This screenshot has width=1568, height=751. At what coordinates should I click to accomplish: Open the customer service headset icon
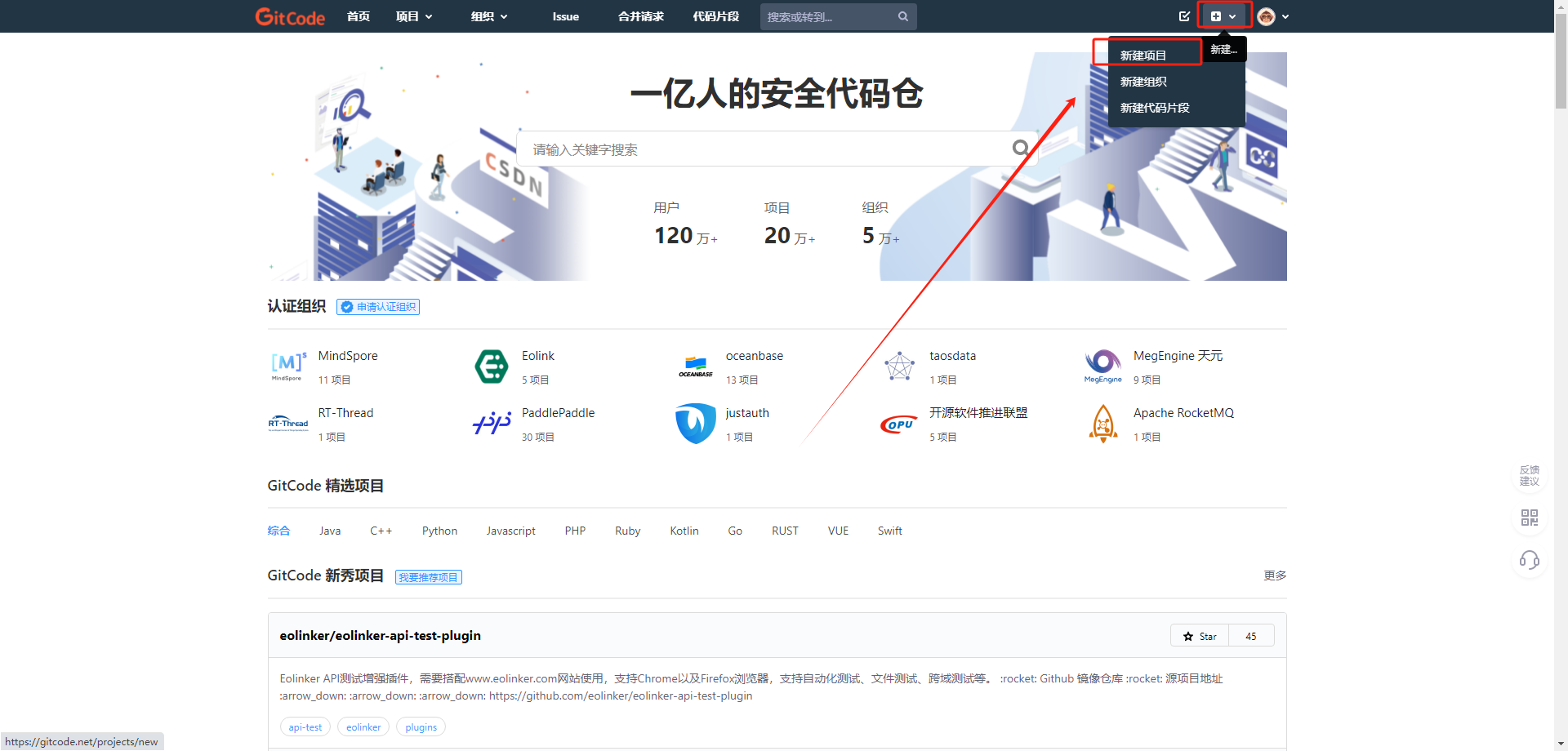[1530, 560]
